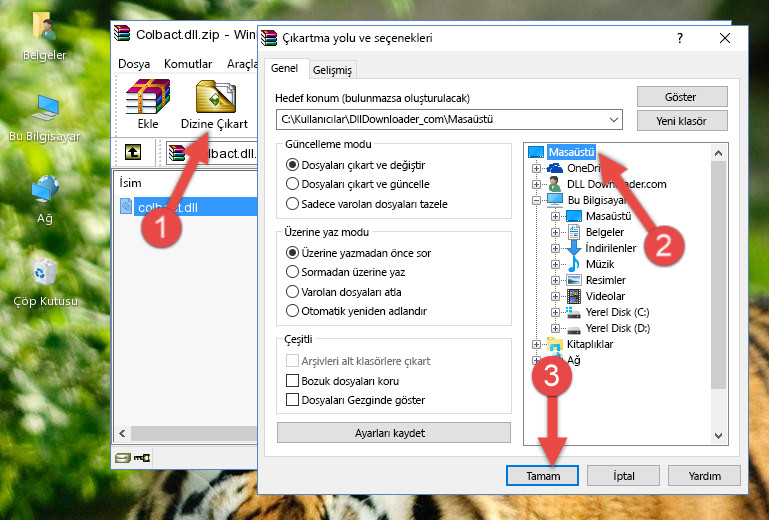Screen dimensions: 769x520
Task: Enable 'Bozuk dosyaları koru' checkbox
Action: (x=292, y=381)
